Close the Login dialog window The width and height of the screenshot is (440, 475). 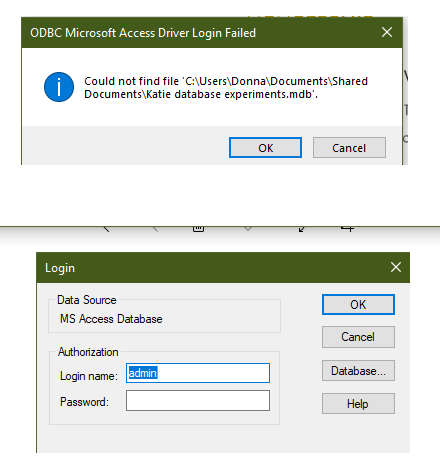point(396,267)
